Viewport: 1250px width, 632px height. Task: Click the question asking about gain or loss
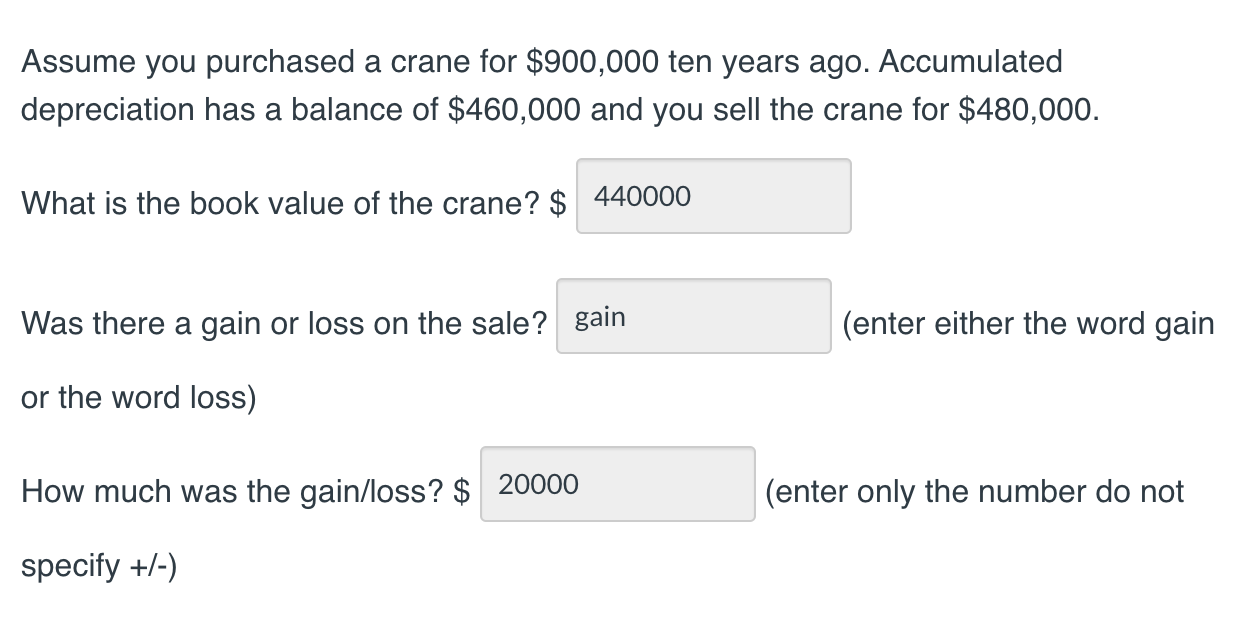point(285,323)
